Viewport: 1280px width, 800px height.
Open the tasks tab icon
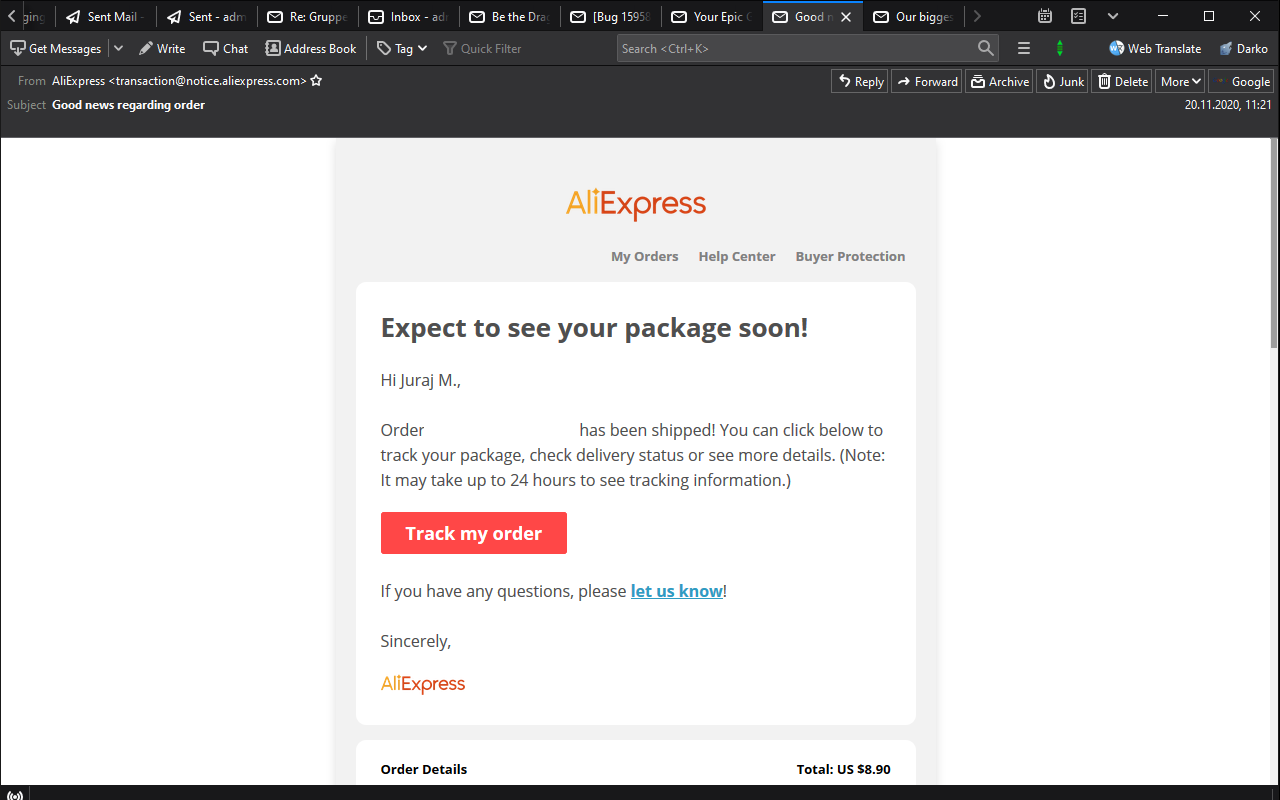pyautogui.click(x=1079, y=16)
